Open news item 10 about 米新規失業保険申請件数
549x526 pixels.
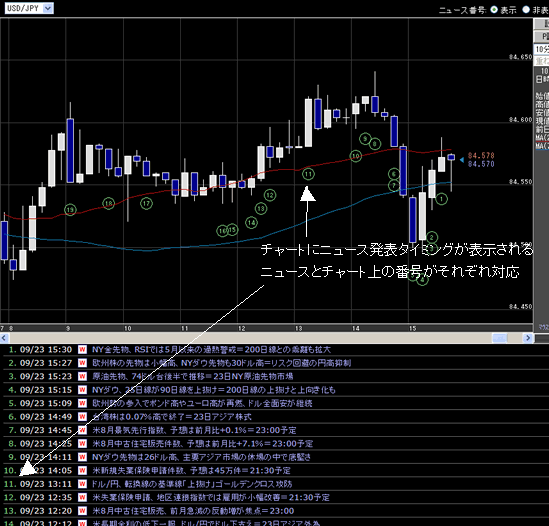click(191, 471)
